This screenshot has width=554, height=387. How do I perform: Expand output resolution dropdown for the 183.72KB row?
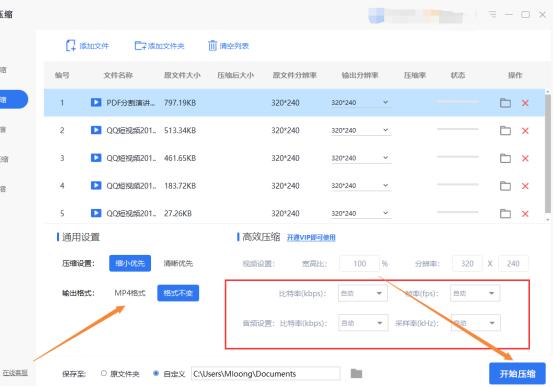click(385, 185)
